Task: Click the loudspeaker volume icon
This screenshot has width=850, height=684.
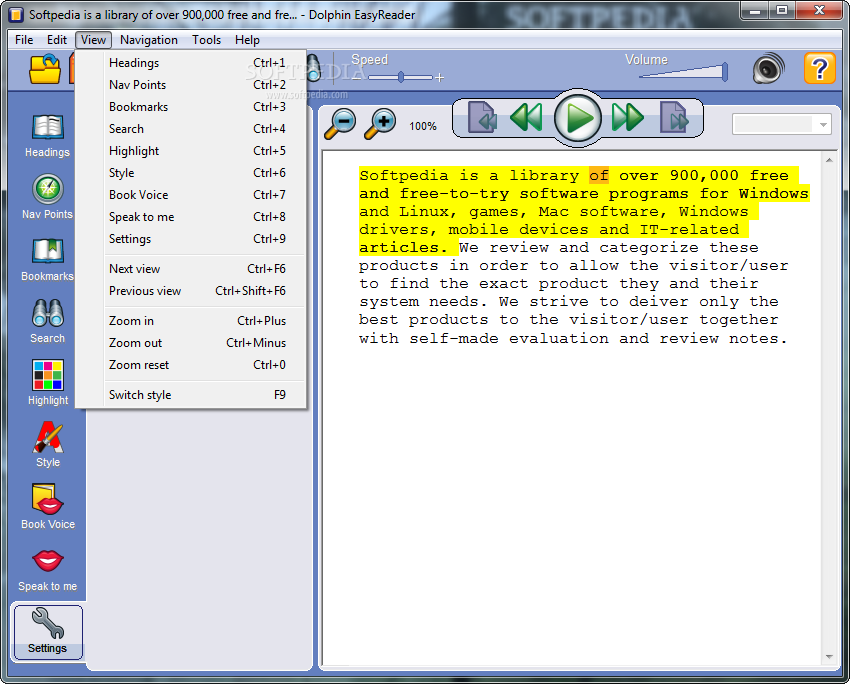Action: pyautogui.click(x=769, y=69)
